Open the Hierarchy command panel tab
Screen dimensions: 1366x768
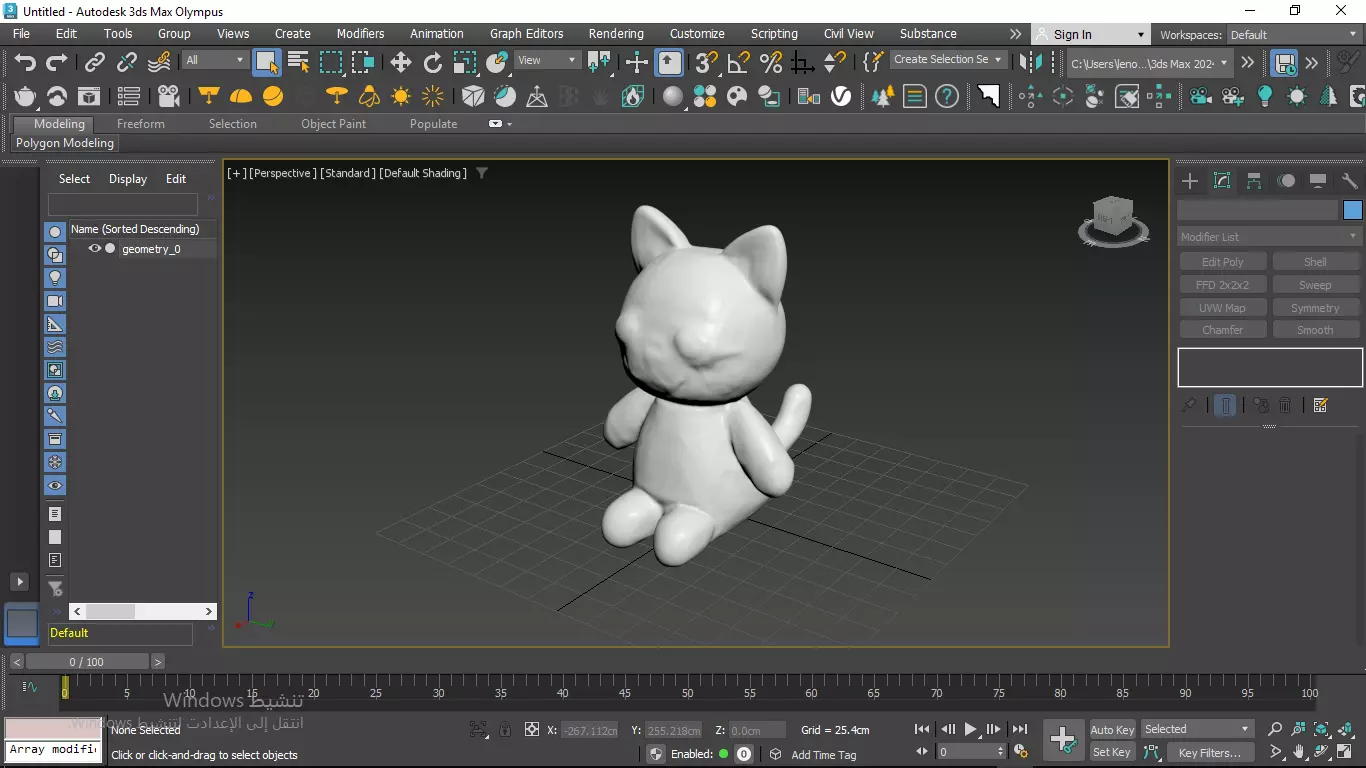pos(1254,181)
